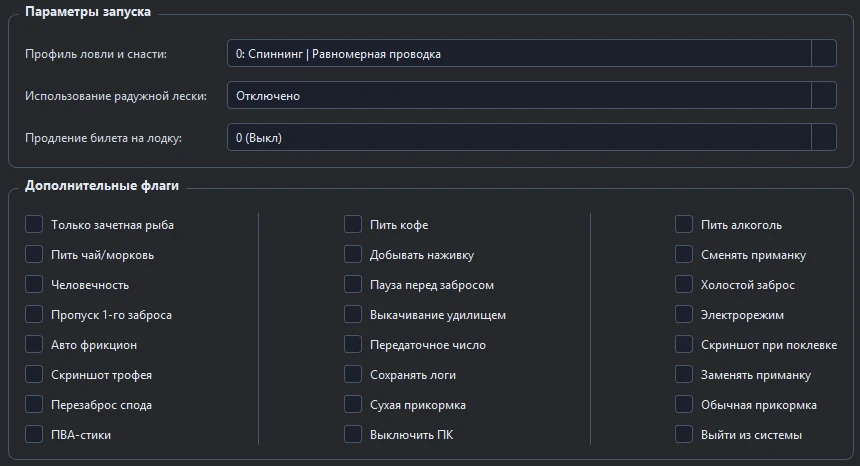This screenshot has height=466, width=860.
Task: Toggle 'Обычная прикормка' checkbox
Action: point(684,404)
